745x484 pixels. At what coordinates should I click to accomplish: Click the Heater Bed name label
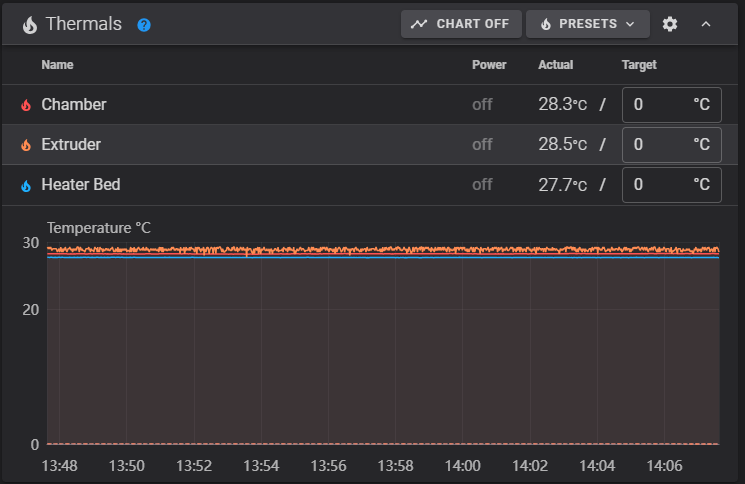pos(81,185)
